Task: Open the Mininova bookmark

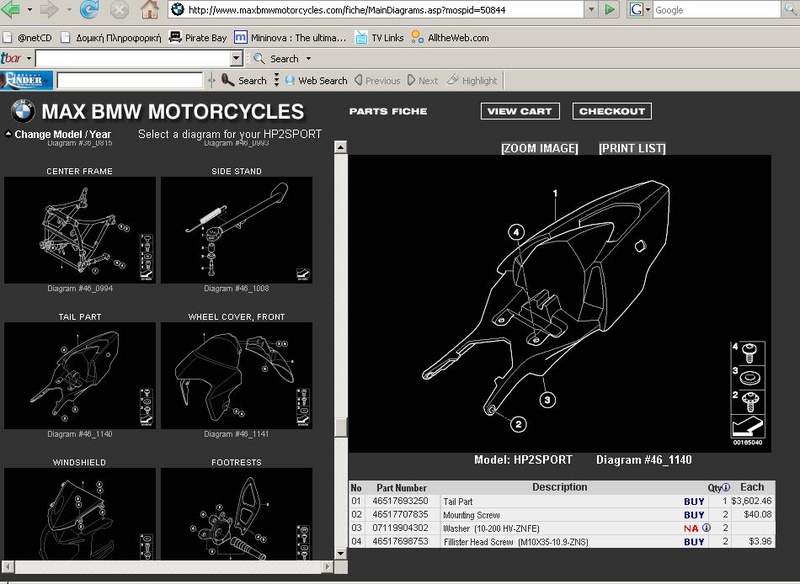Action: [290, 38]
